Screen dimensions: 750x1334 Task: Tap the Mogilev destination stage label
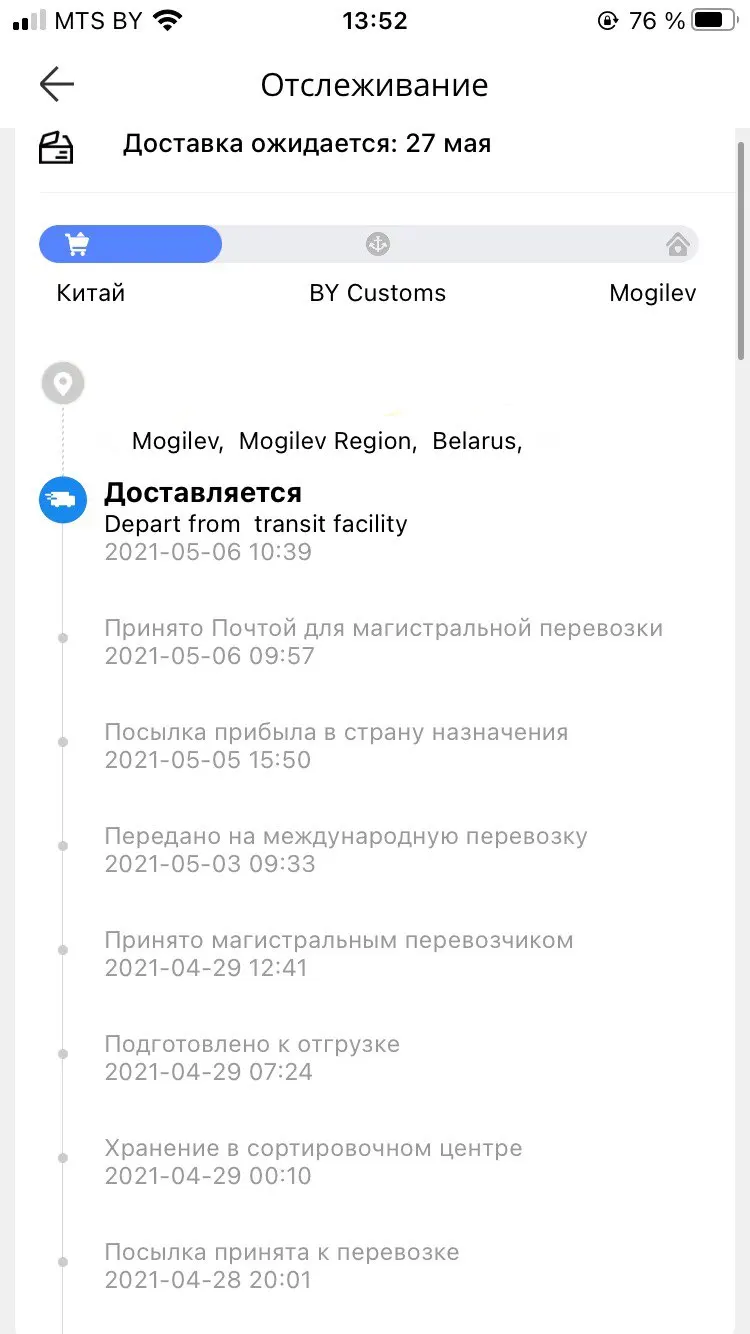point(652,293)
